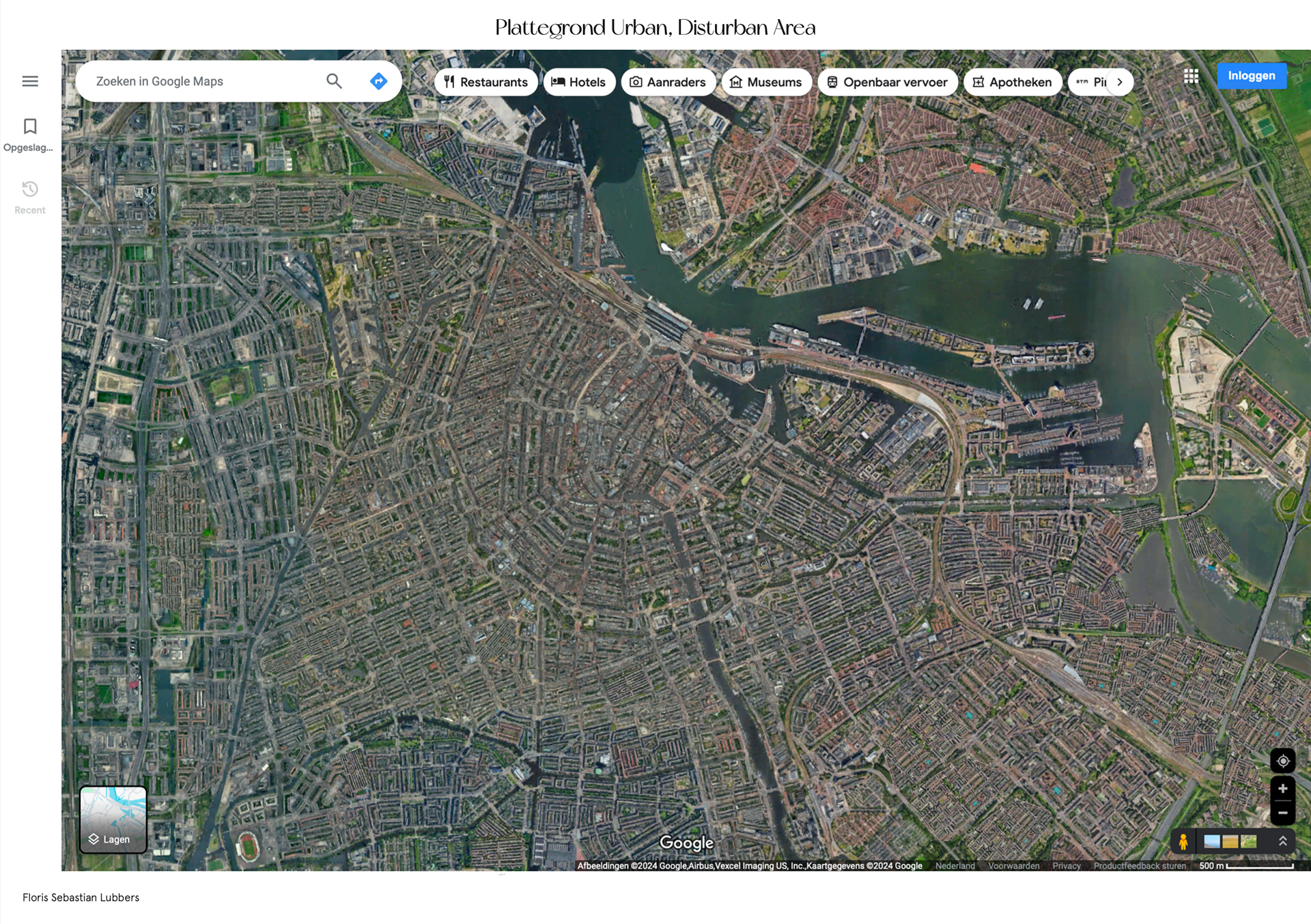Center map on my location
This screenshot has width=1311, height=924.
pyautogui.click(x=1283, y=761)
